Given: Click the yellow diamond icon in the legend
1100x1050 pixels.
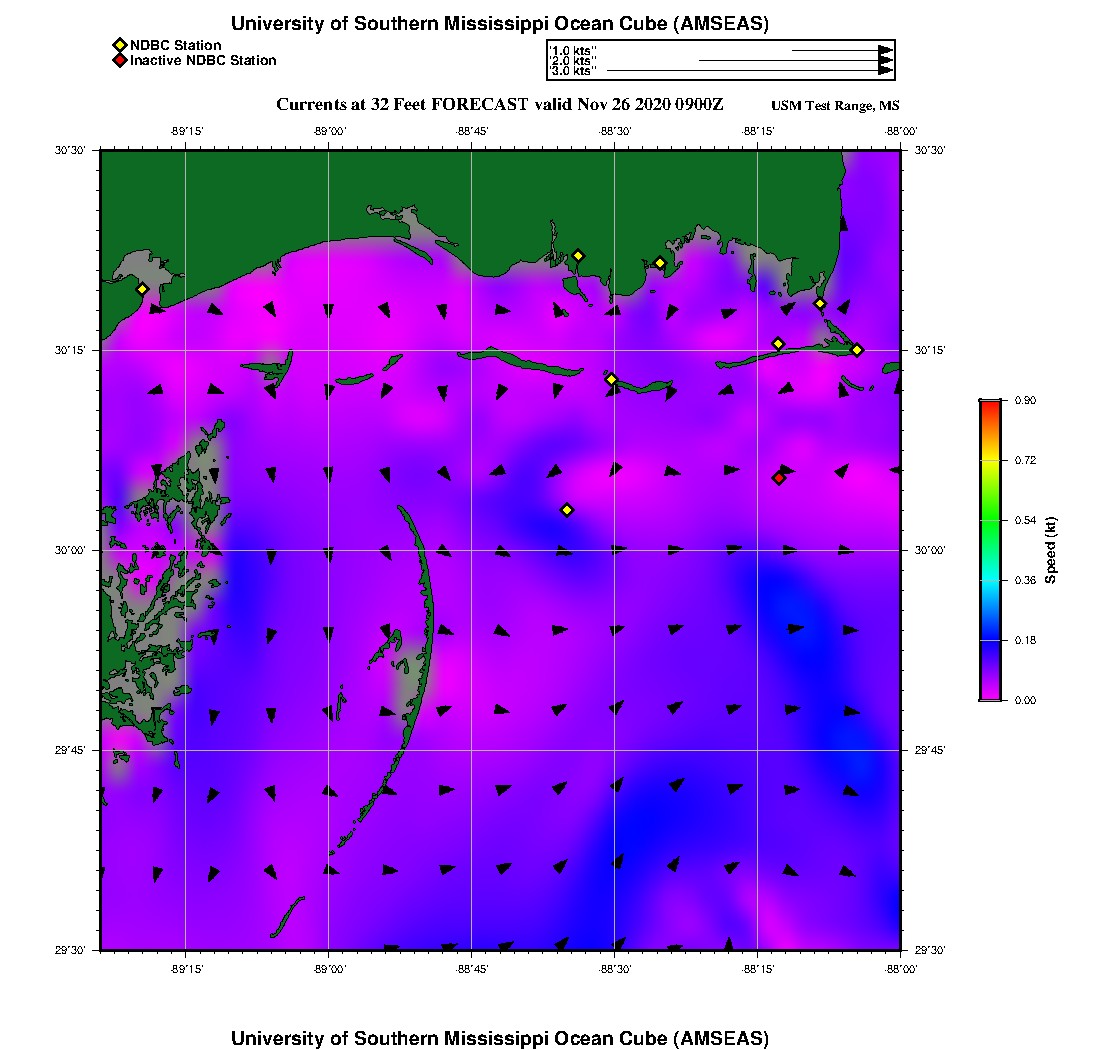Looking at the screenshot, I should point(119,45).
